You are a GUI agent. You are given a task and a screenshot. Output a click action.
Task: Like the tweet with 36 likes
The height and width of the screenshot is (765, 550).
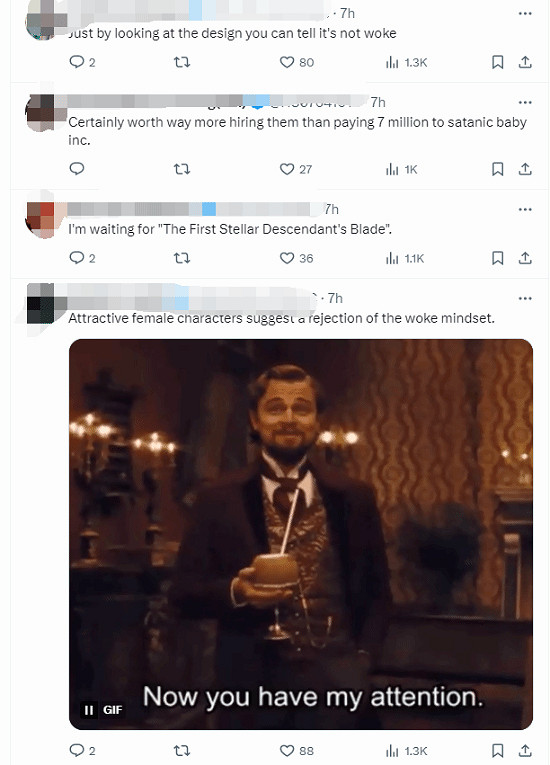(x=296, y=258)
